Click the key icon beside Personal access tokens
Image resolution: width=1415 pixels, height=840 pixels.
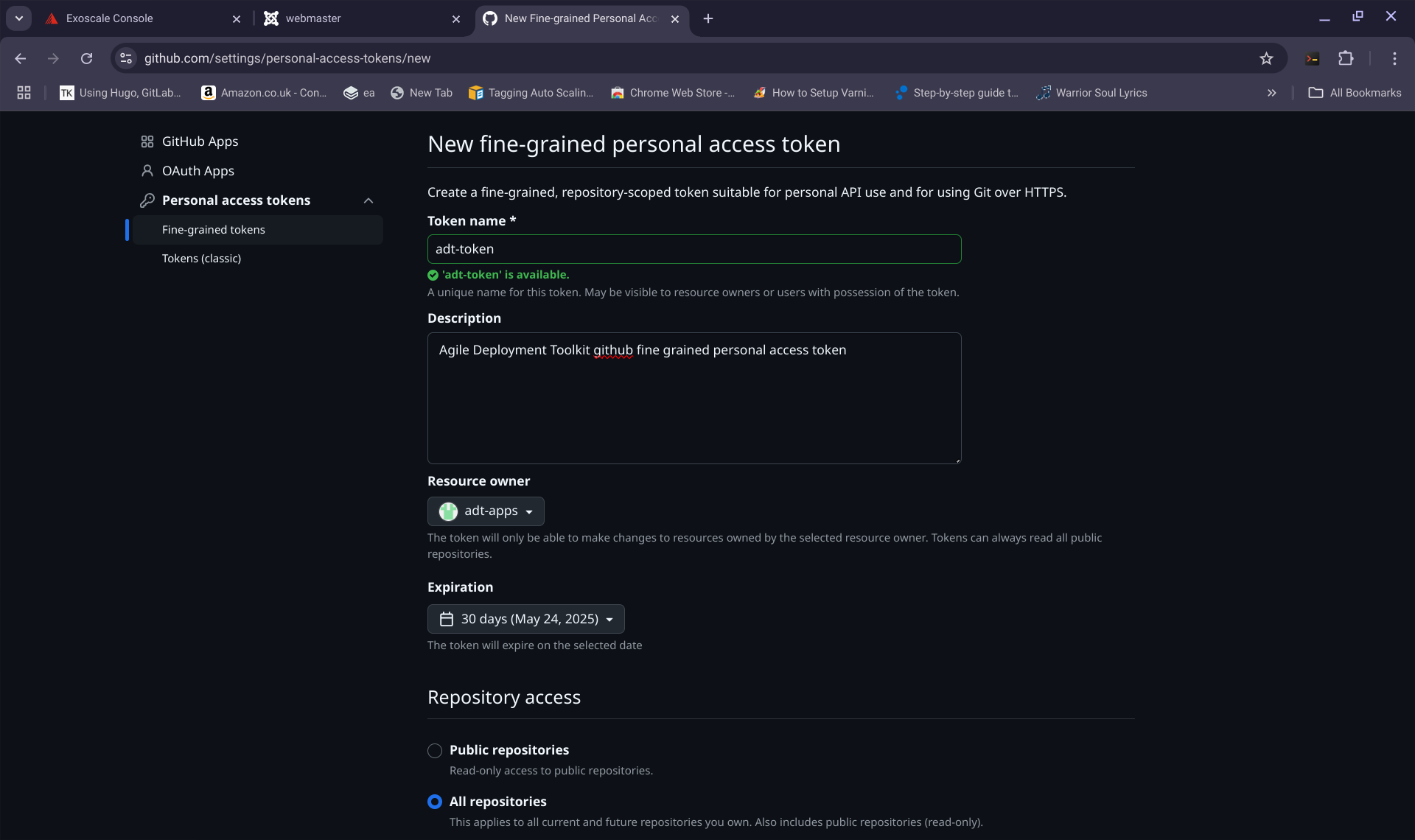pyautogui.click(x=147, y=200)
